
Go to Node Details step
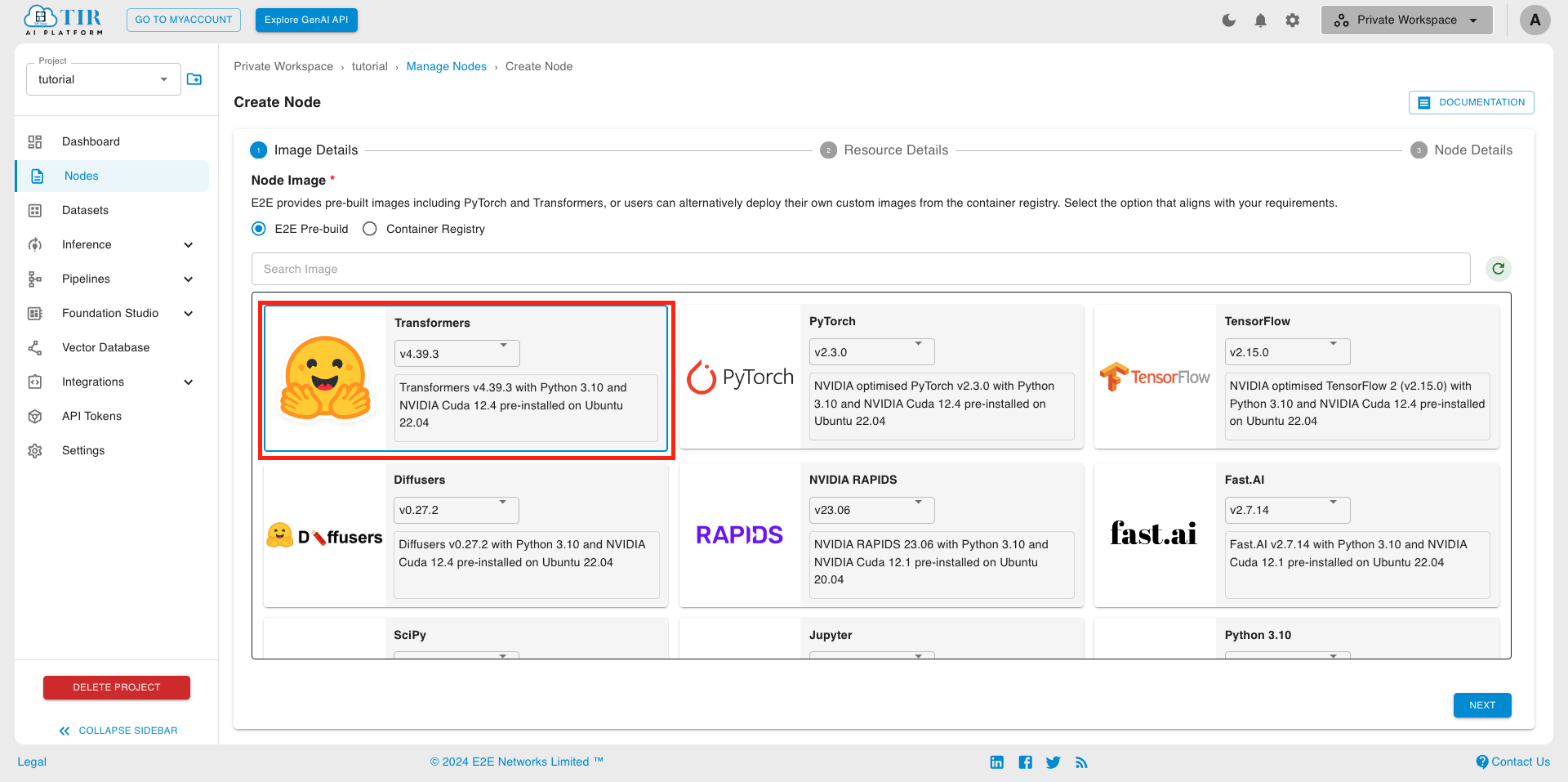[1461, 150]
